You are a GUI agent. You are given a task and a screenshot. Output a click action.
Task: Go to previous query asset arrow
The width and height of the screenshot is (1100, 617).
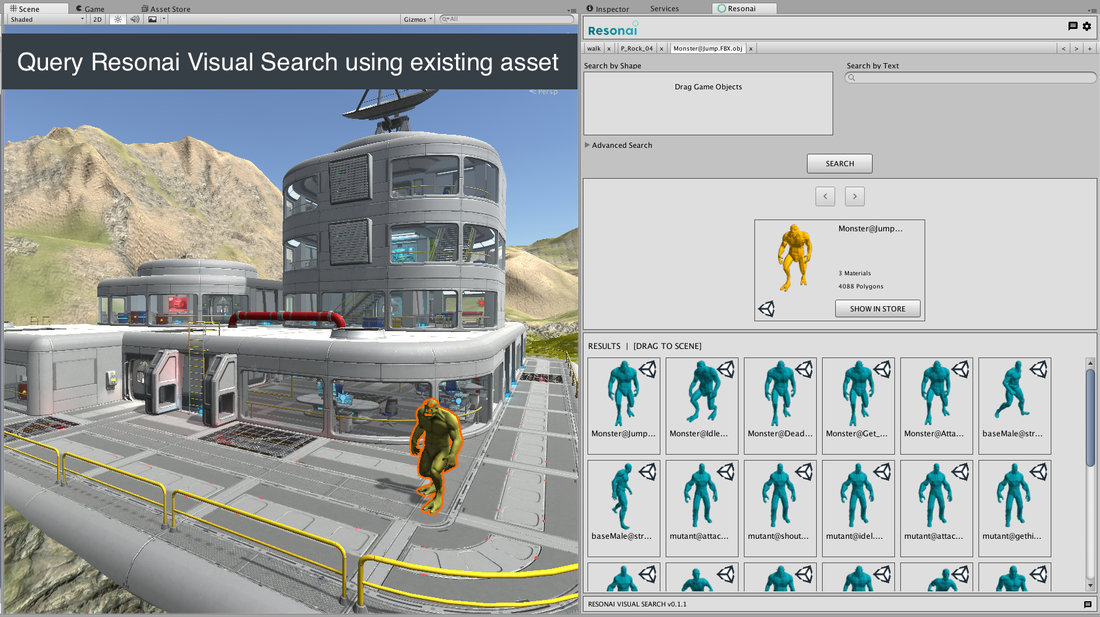pyautogui.click(x=825, y=196)
